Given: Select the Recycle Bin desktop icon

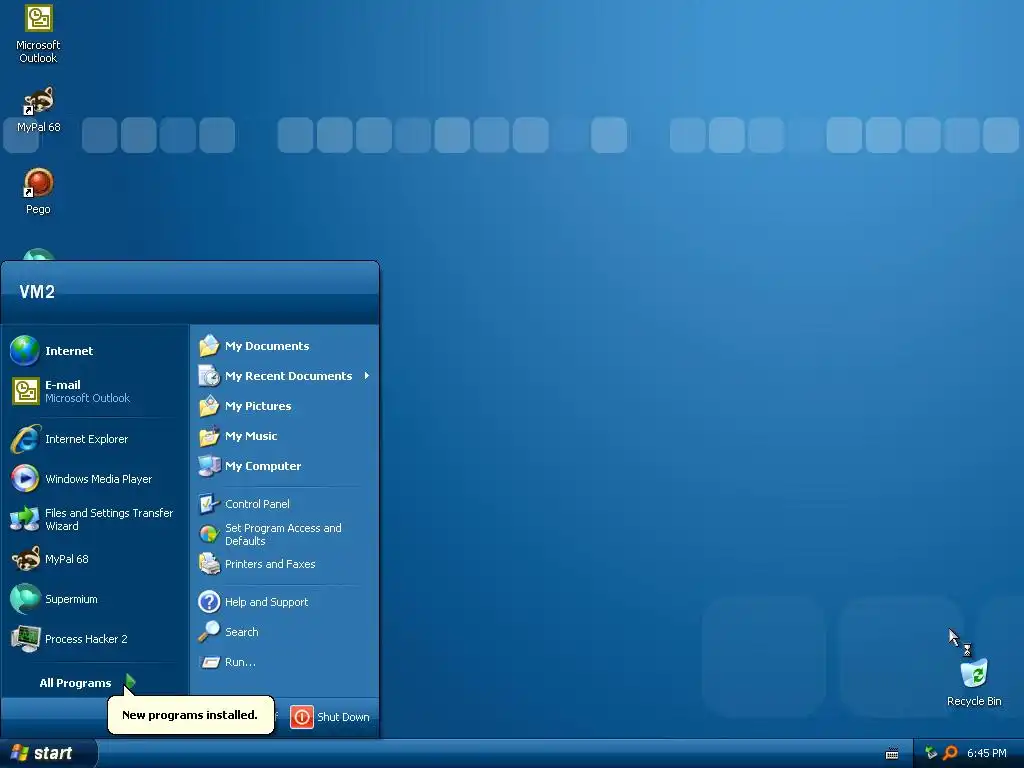Looking at the screenshot, I should point(974,682).
